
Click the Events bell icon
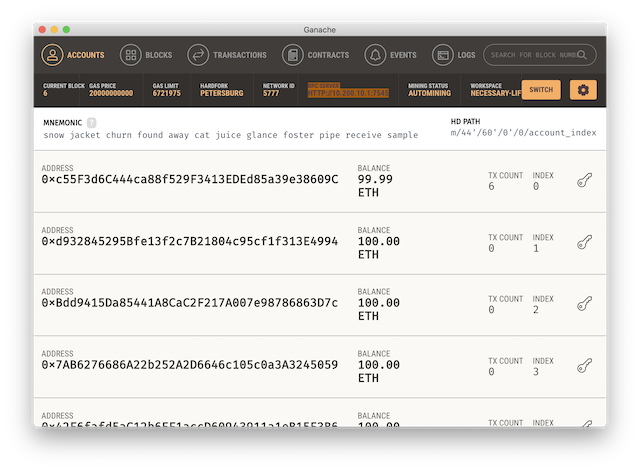tap(375, 55)
